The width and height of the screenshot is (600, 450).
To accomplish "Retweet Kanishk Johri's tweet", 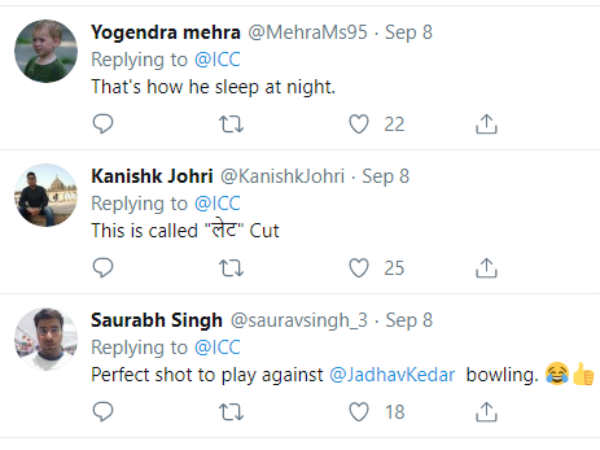I will point(231,268).
